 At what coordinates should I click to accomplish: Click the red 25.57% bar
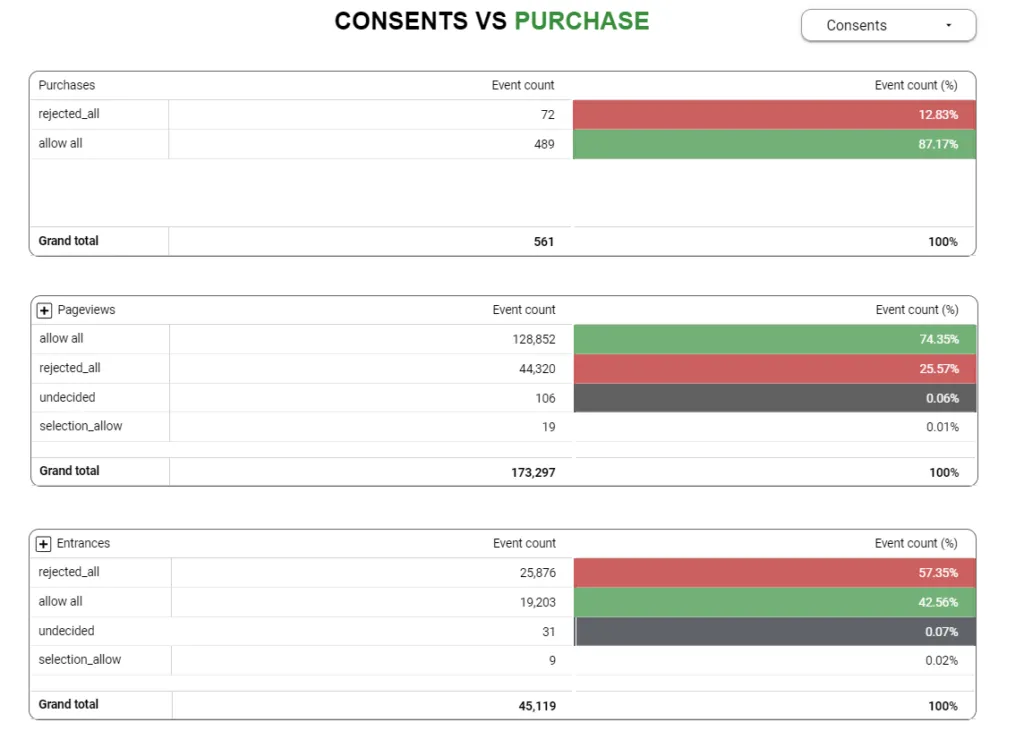(775, 369)
